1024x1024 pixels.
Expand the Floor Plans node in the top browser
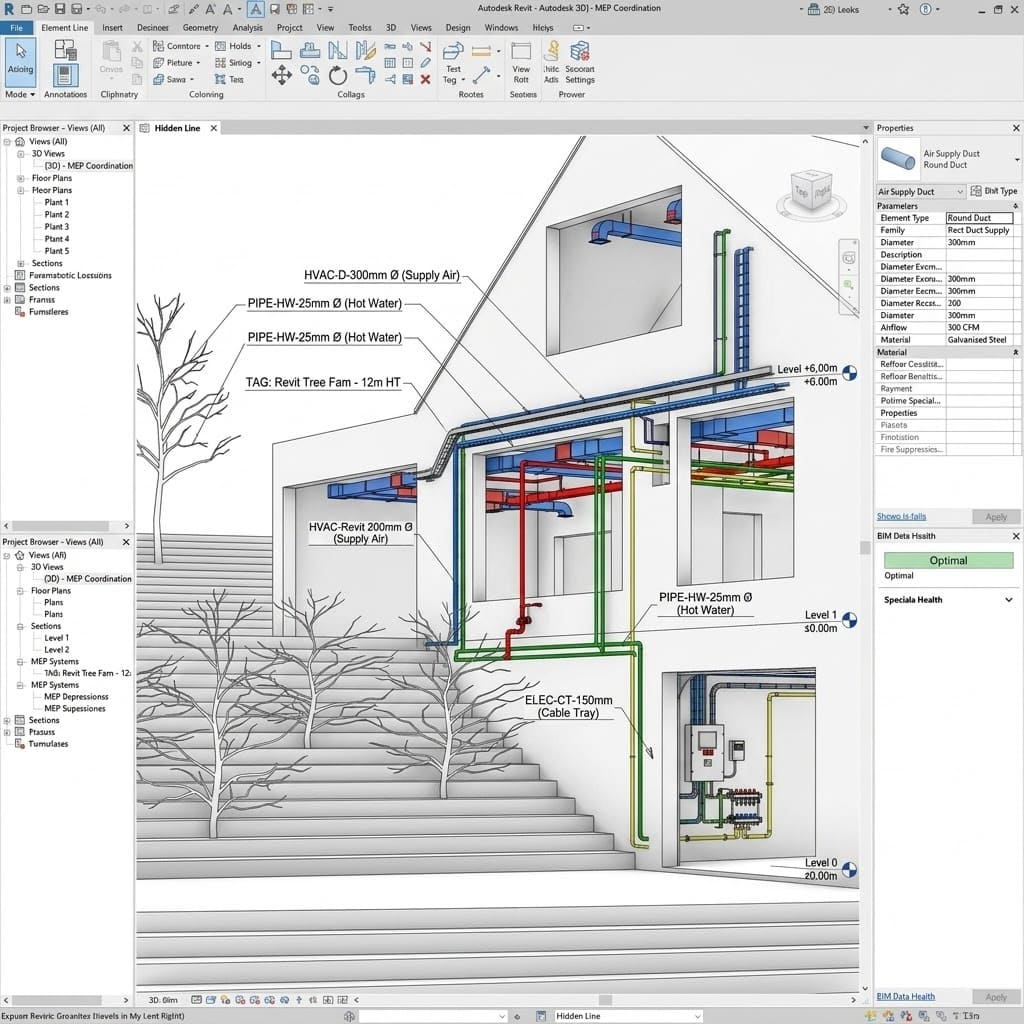[20, 178]
